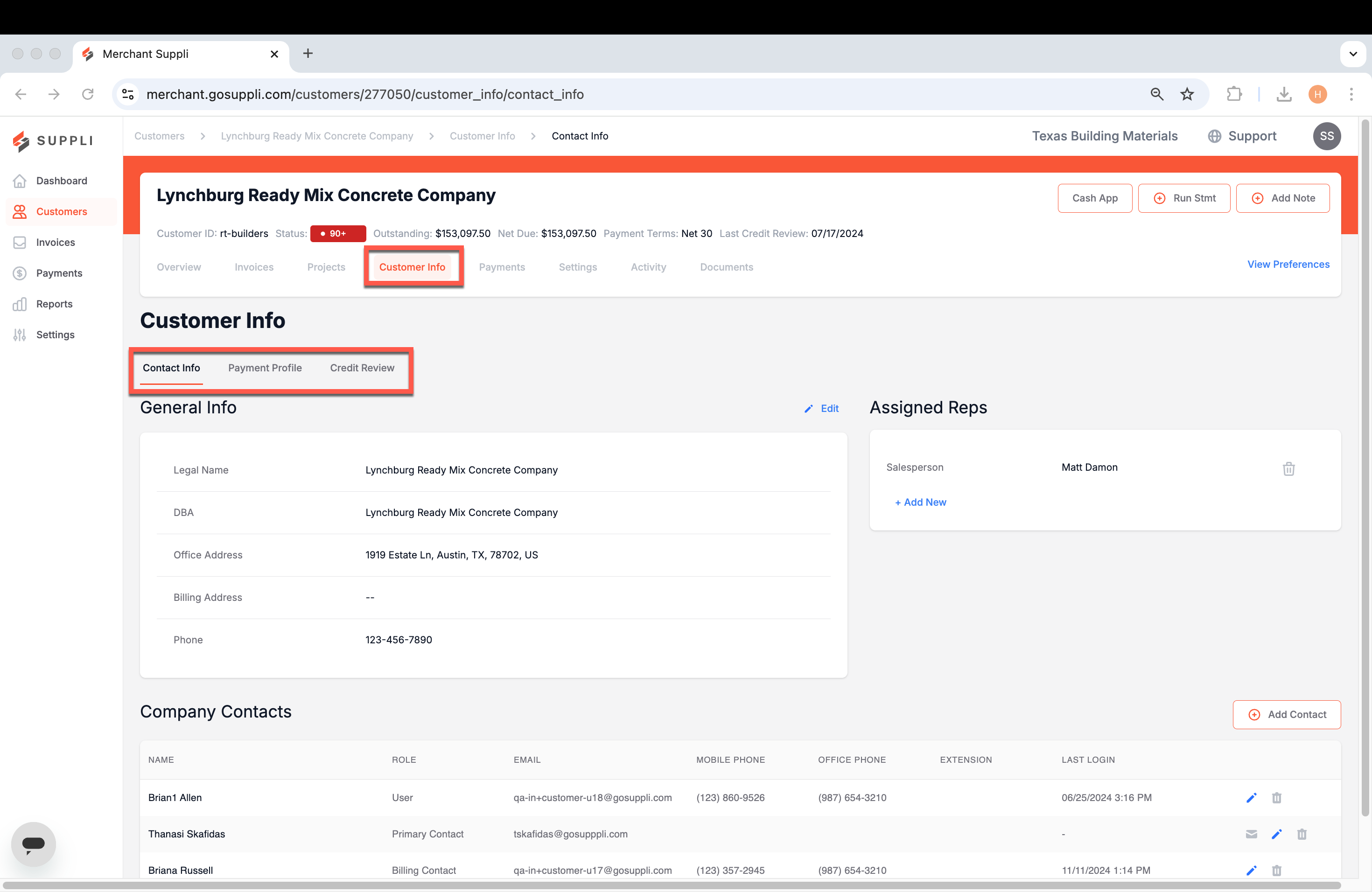Open the Documents tab
1372x892 pixels.
click(726, 267)
